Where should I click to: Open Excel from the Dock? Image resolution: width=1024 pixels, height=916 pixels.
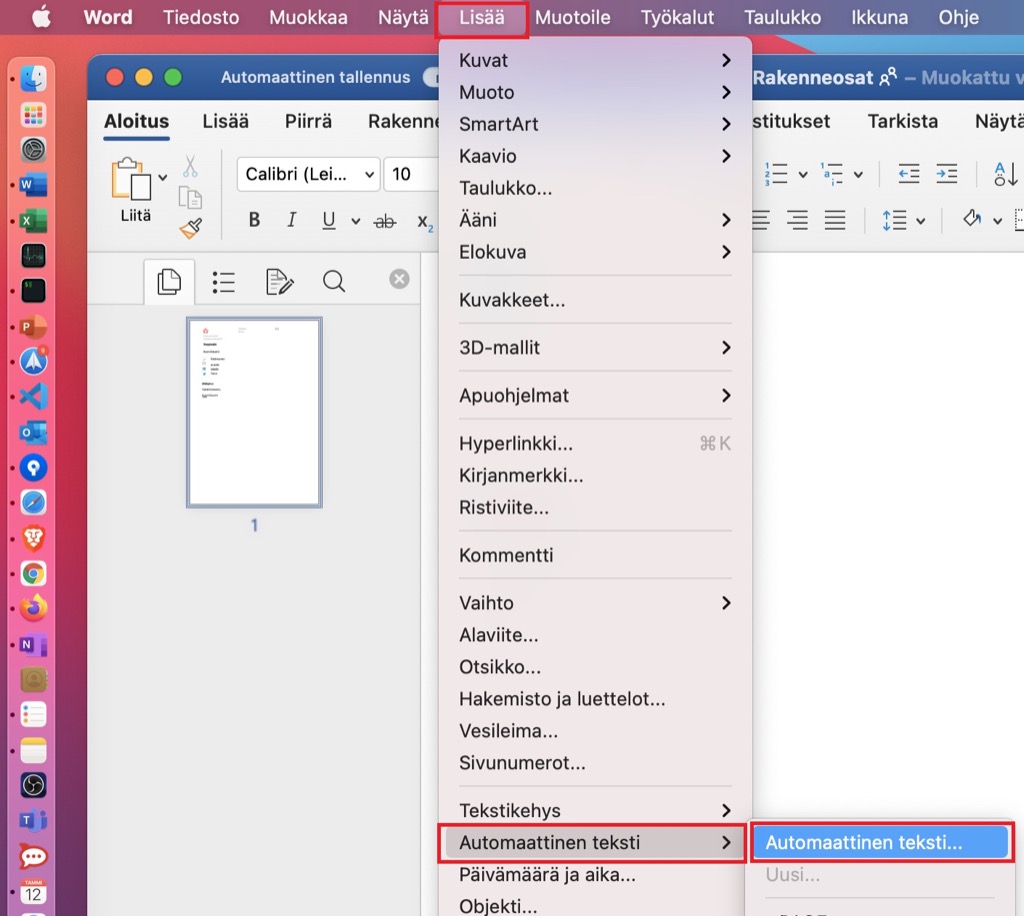(x=33, y=221)
